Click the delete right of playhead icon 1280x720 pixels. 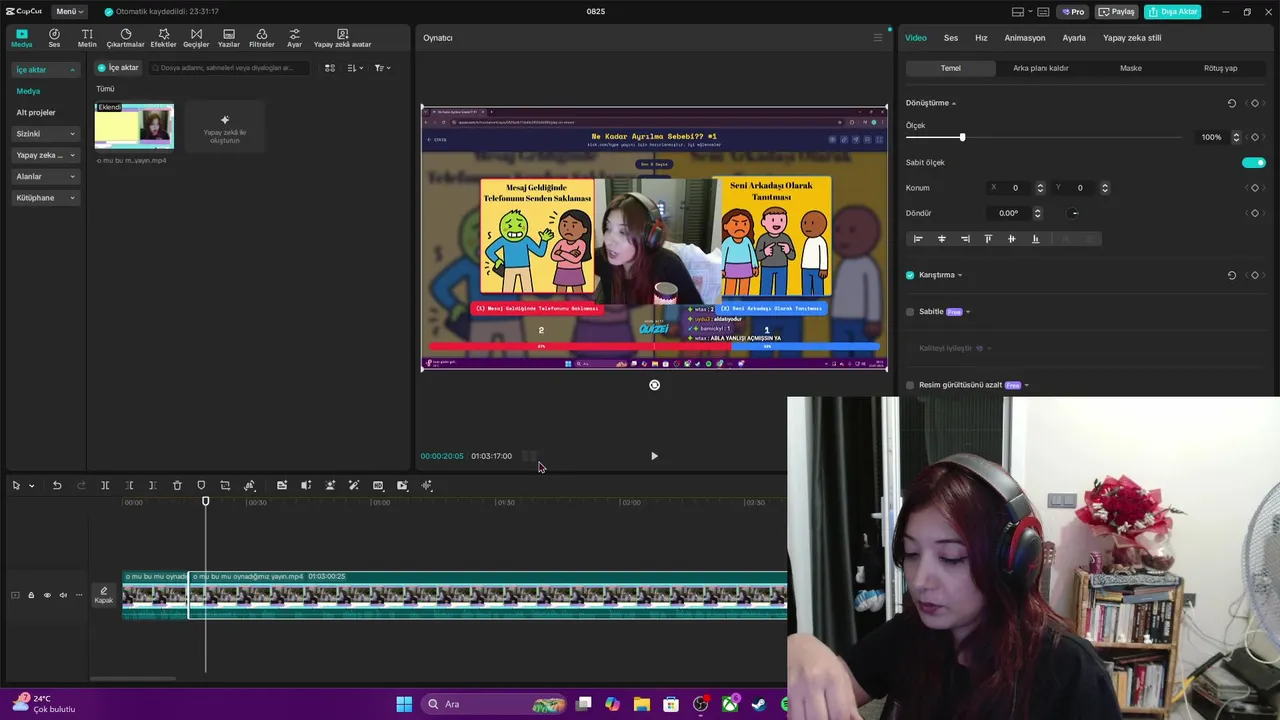point(152,485)
